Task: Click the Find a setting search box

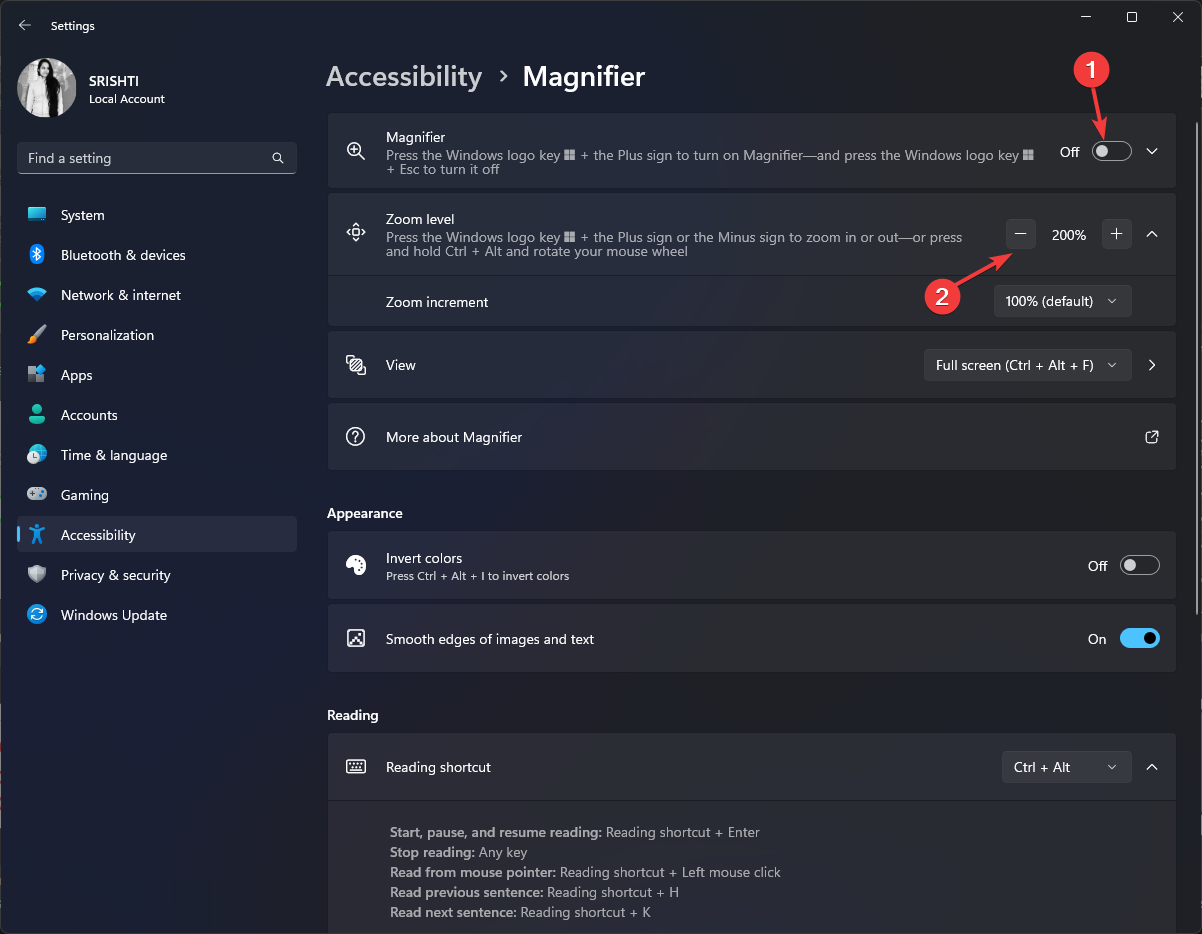Action: tap(157, 158)
